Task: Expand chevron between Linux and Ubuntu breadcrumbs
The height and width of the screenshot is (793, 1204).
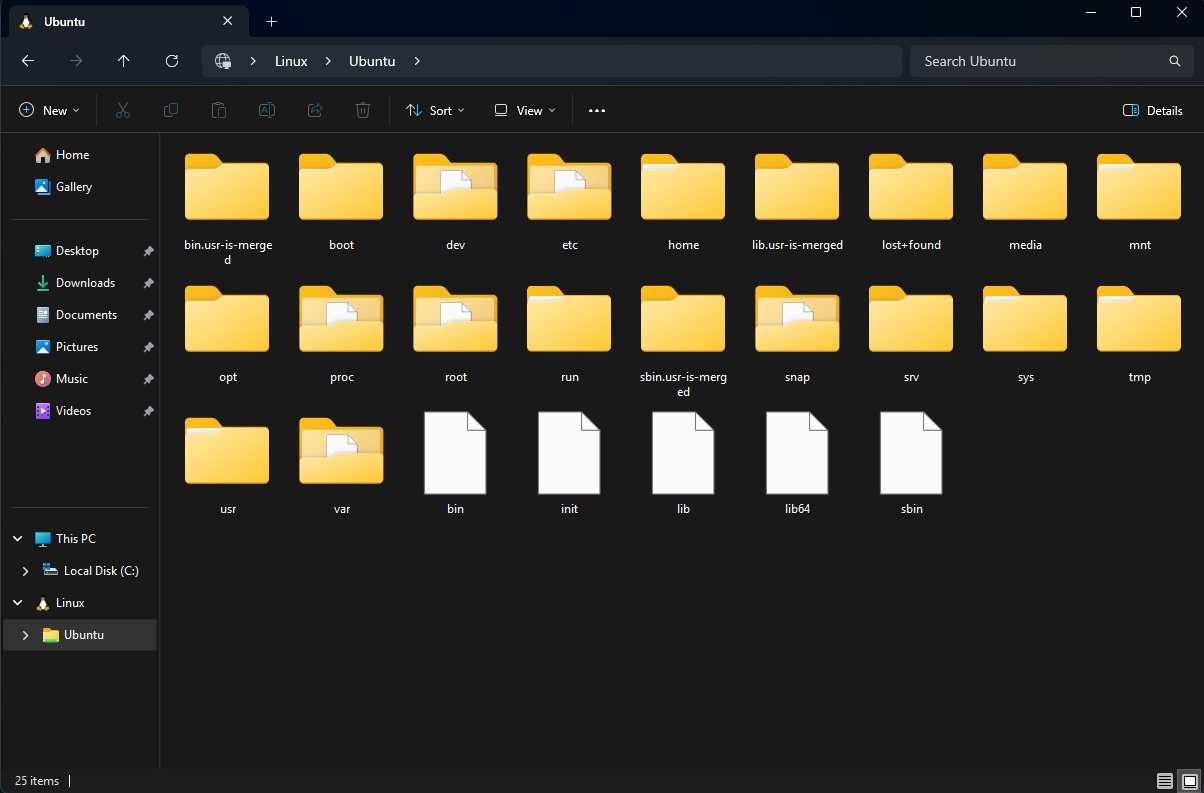Action: (x=328, y=61)
